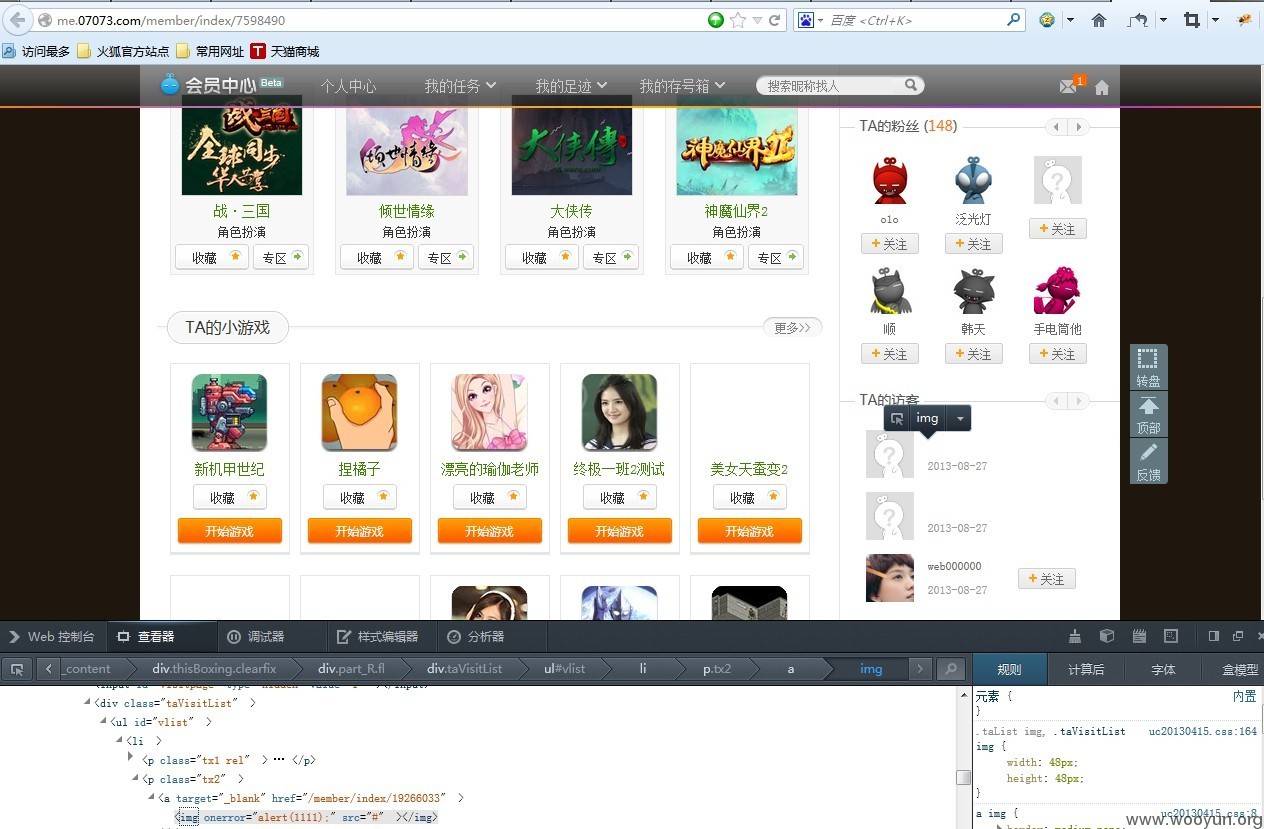Viewport: 1264px width, 829px height.
Task: Expand the 我的足迹 menu
Action: (x=571, y=86)
